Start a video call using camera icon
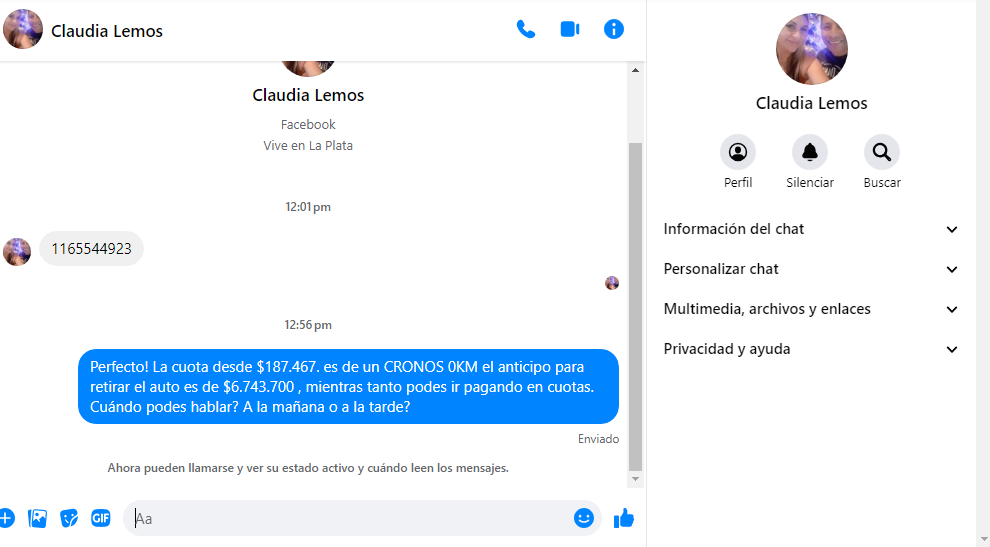990x547 pixels. (x=570, y=29)
